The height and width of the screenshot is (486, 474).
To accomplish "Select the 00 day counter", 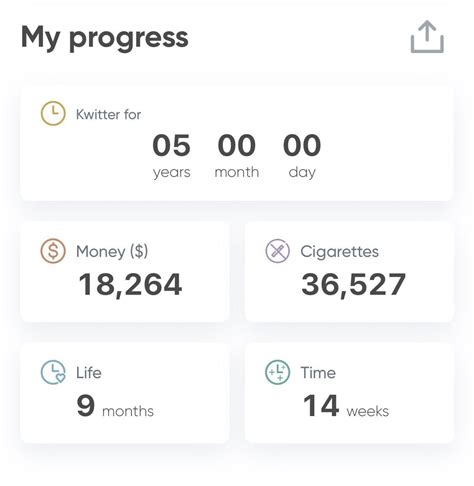I will (x=302, y=155).
